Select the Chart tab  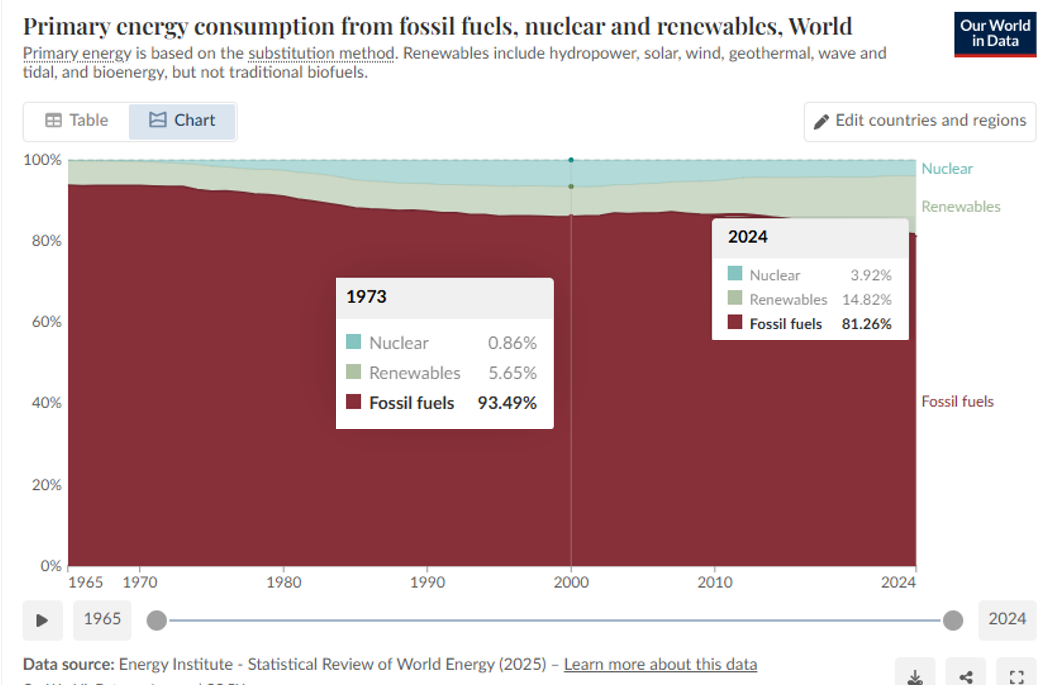(x=182, y=121)
